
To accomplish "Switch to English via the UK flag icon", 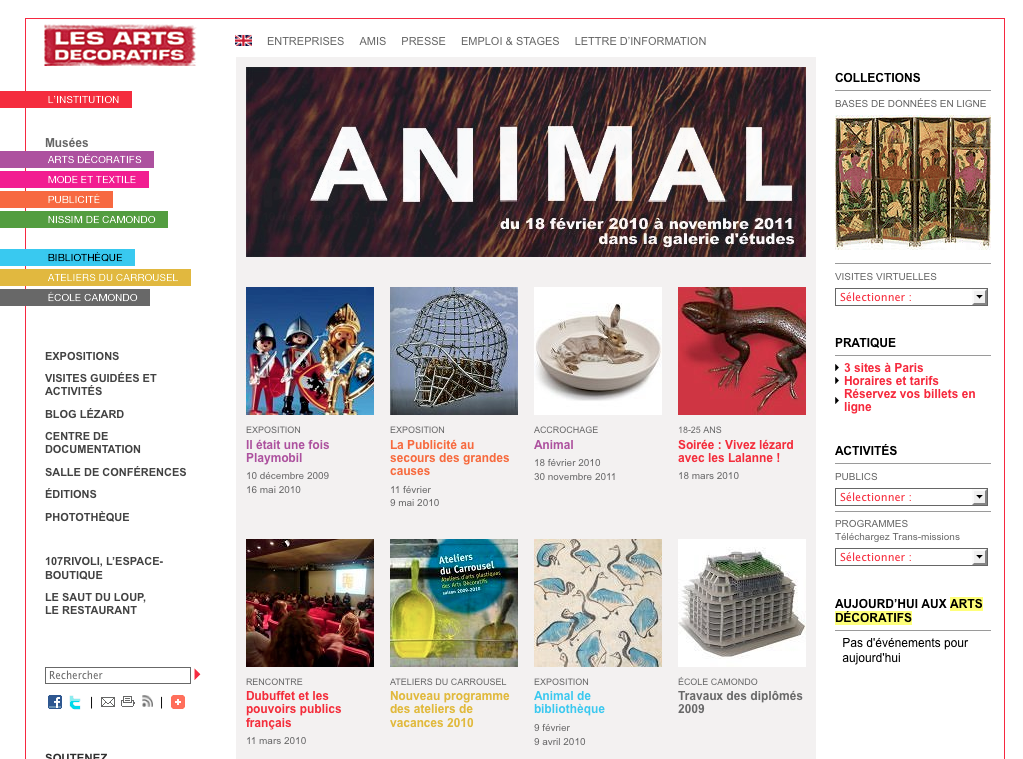I will (242, 41).
